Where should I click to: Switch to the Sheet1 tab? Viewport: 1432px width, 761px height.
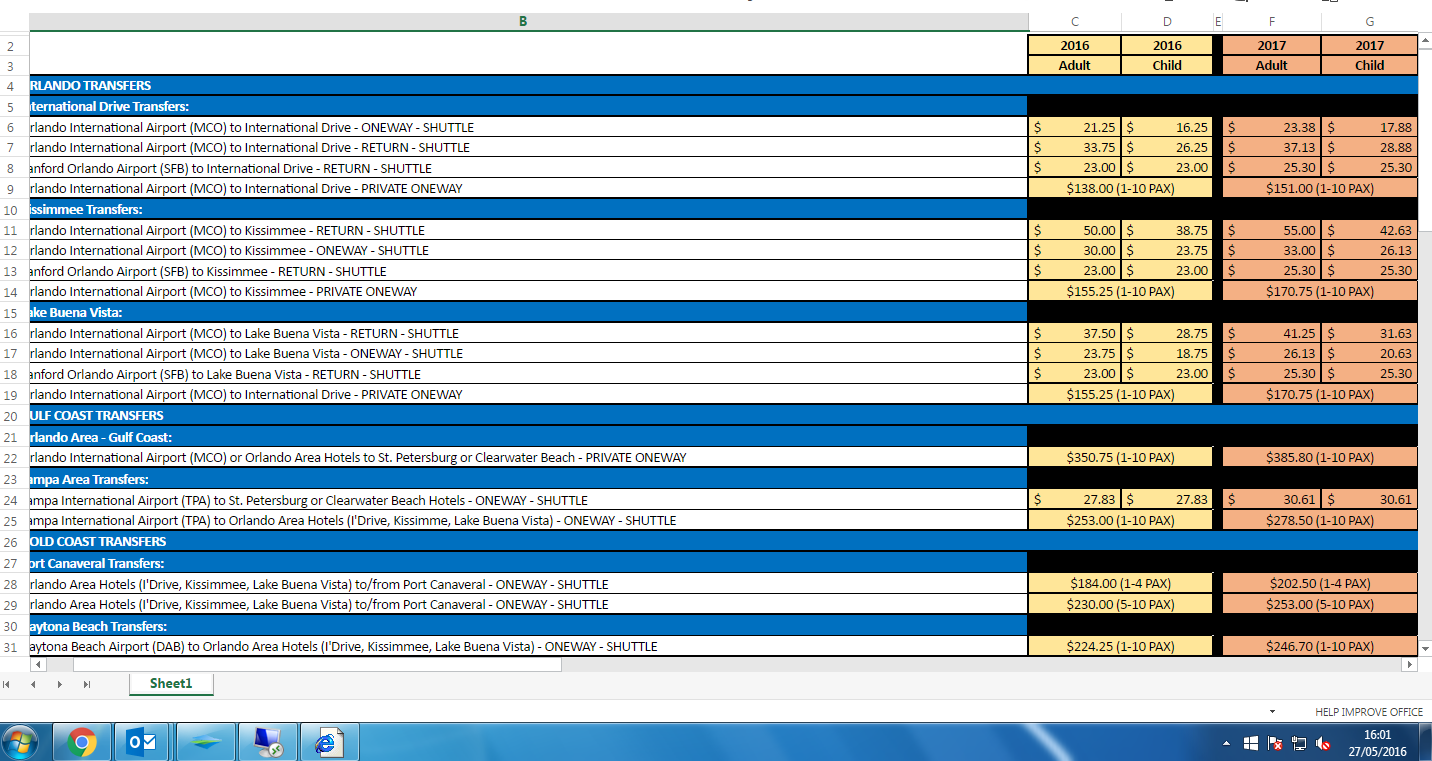click(x=170, y=683)
